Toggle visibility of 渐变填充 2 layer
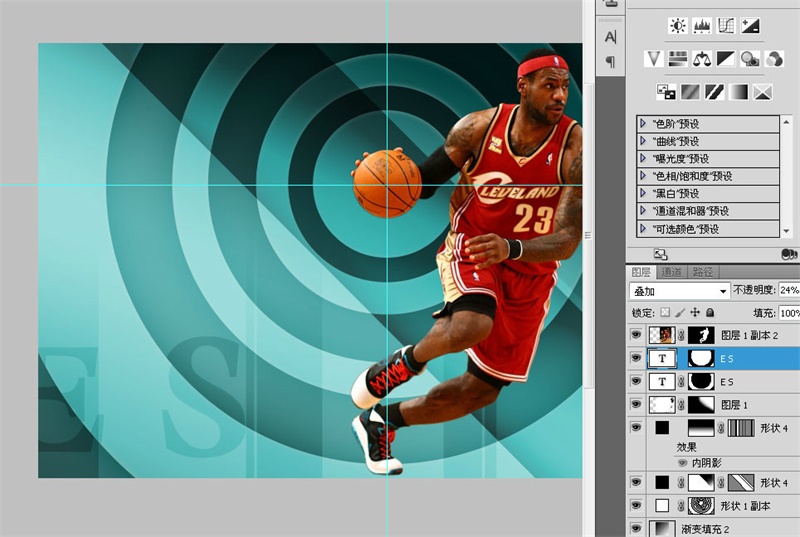800x537 pixels. point(636,528)
